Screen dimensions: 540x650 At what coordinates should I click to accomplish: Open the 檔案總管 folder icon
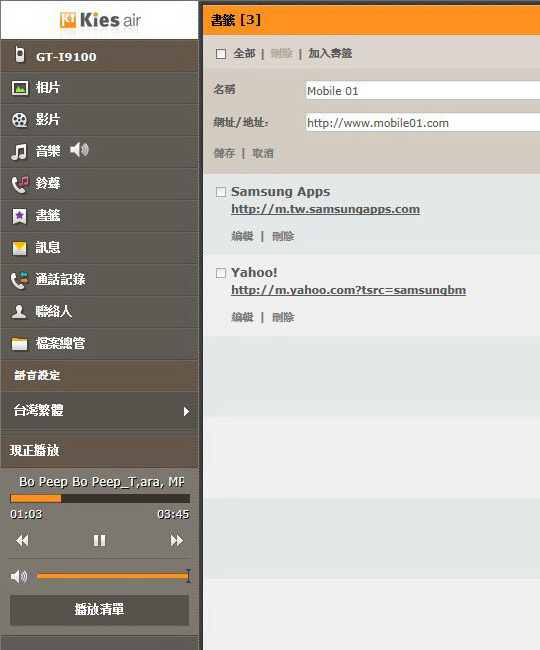click(x=19, y=344)
